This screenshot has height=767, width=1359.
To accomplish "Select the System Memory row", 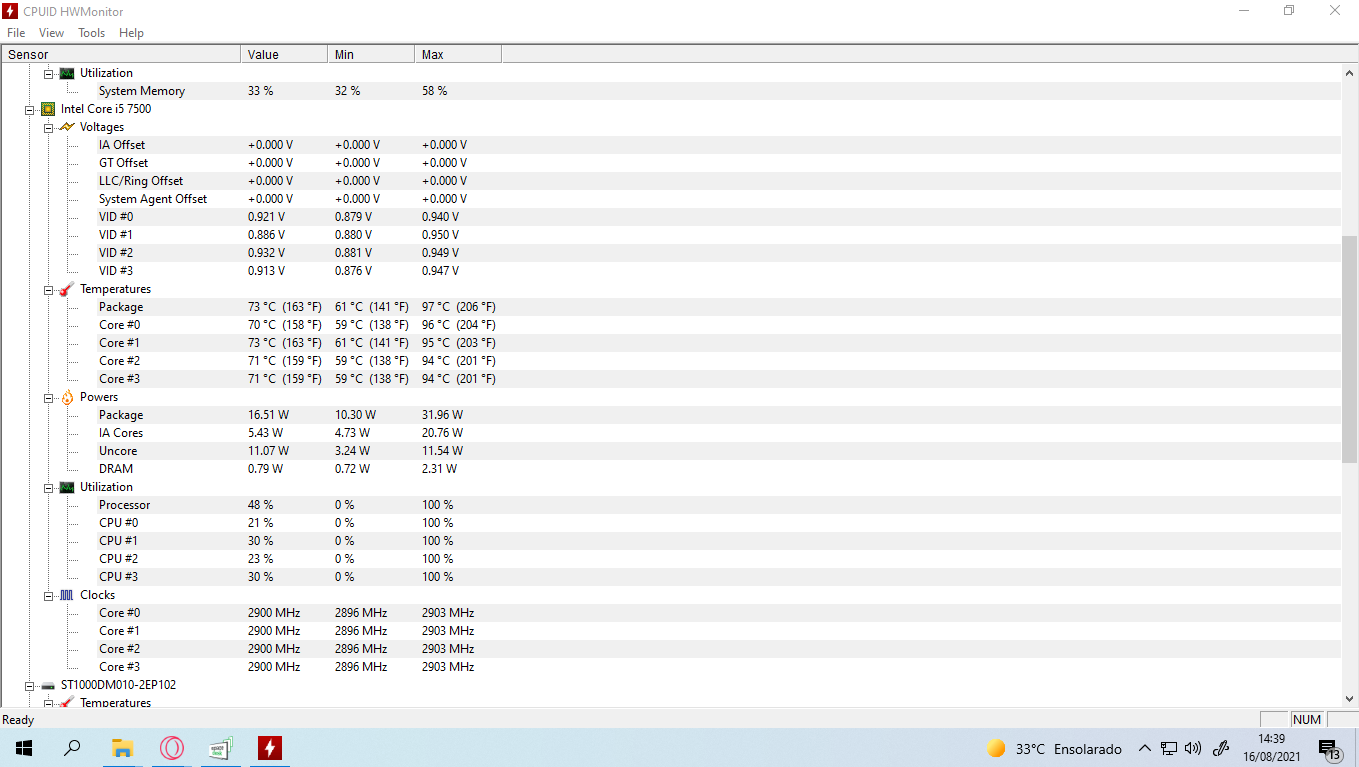I will coord(719,91).
